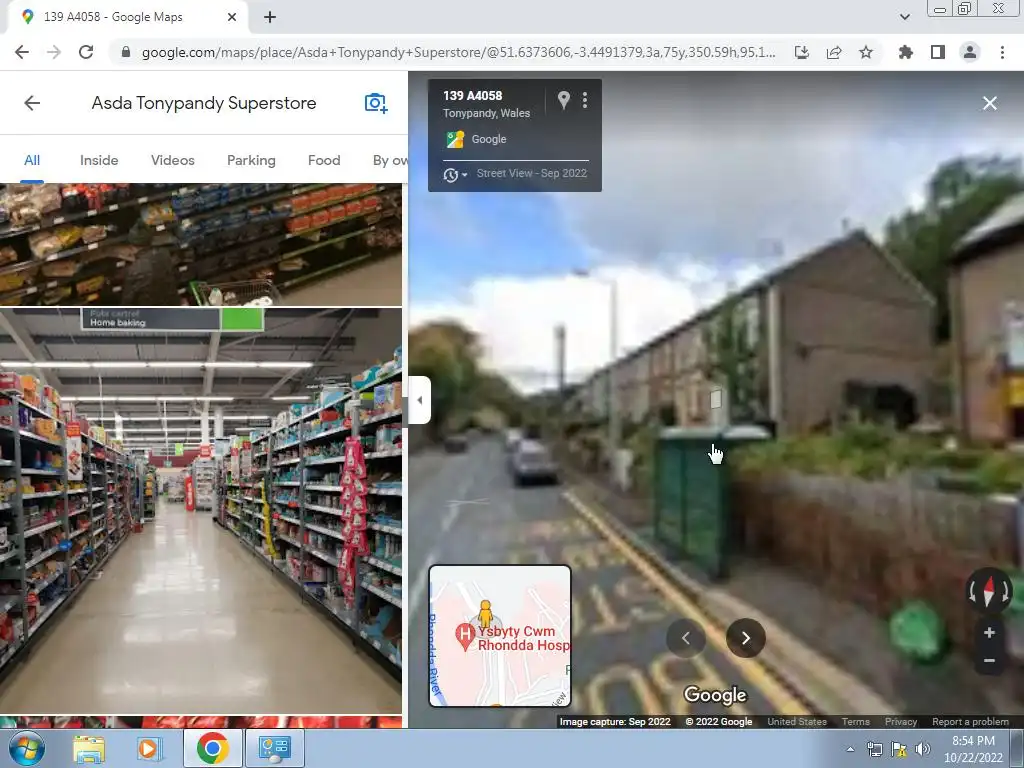Reload the Google Maps page

tap(86, 52)
